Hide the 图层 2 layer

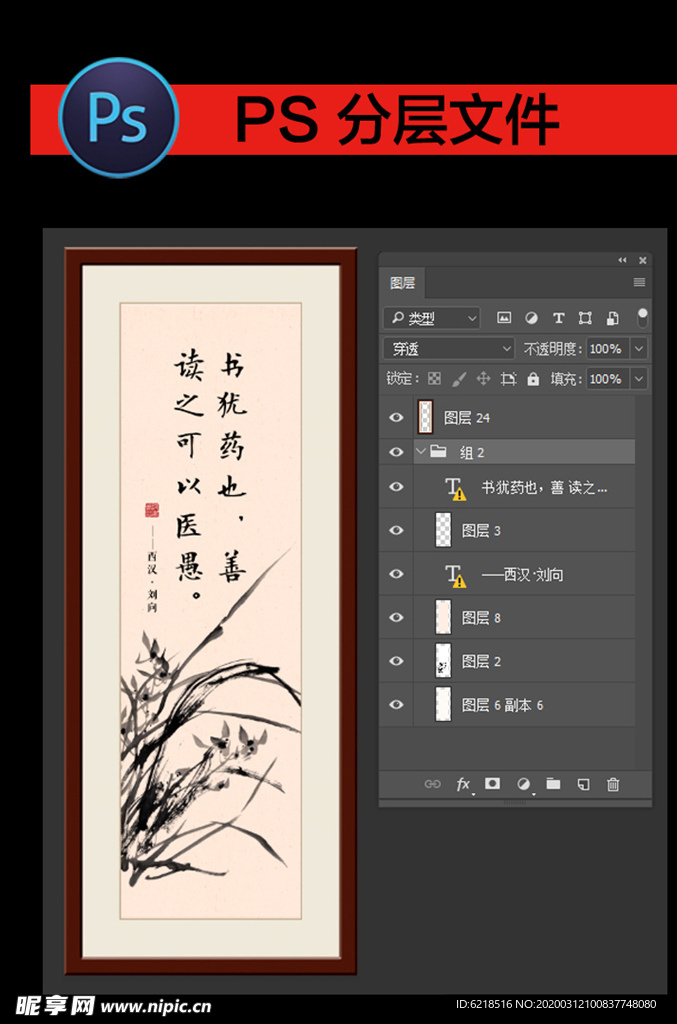click(396, 661)
